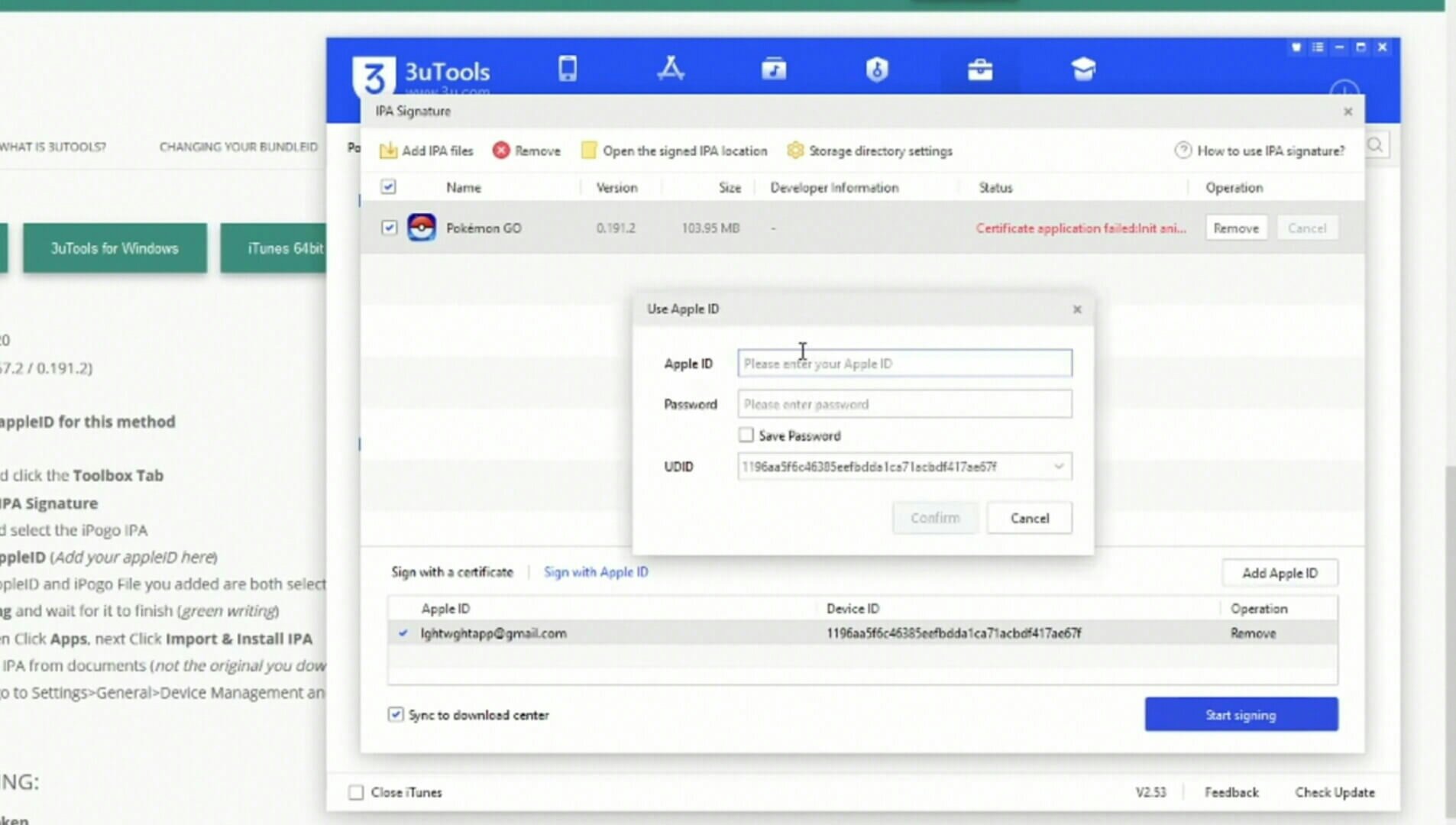Click the Apple ID input field

tap(904, 364)
